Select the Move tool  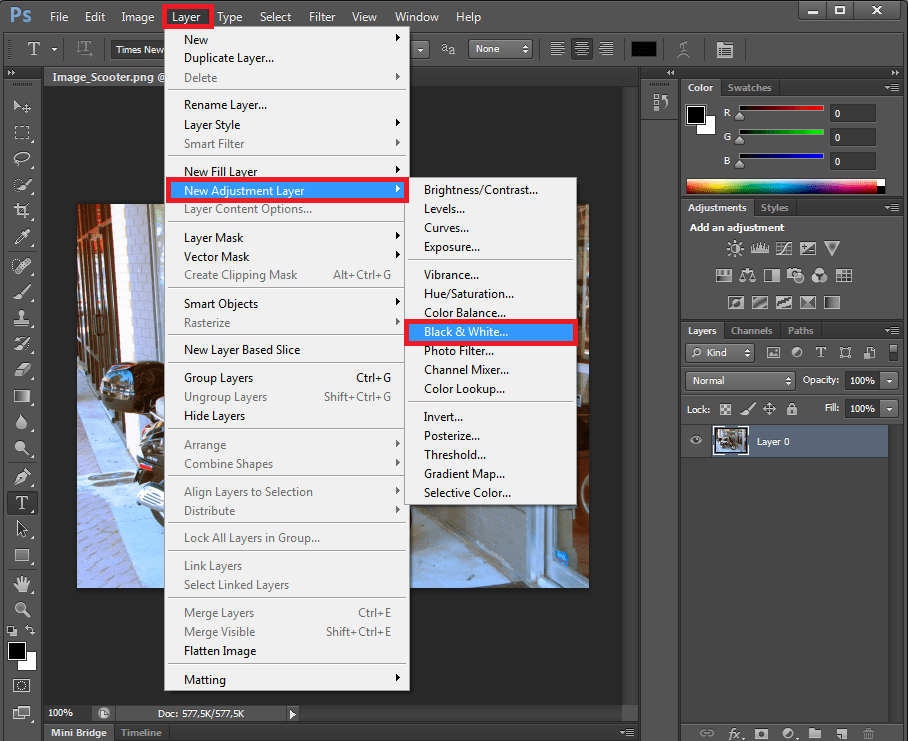coord(22,107)
